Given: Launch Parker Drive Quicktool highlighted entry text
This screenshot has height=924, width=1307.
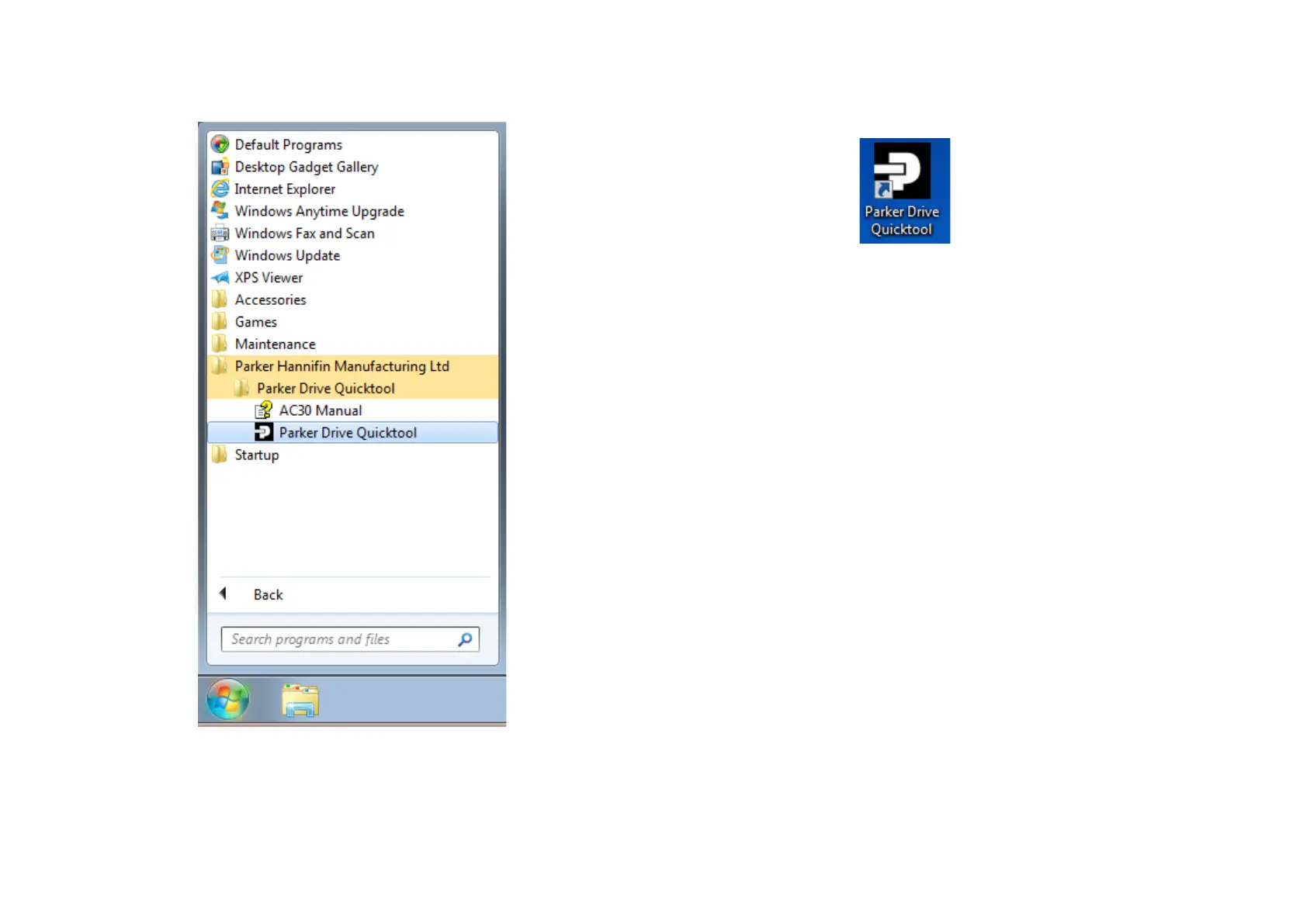Looking at the screenshot, I should click(x=348, y=433).
